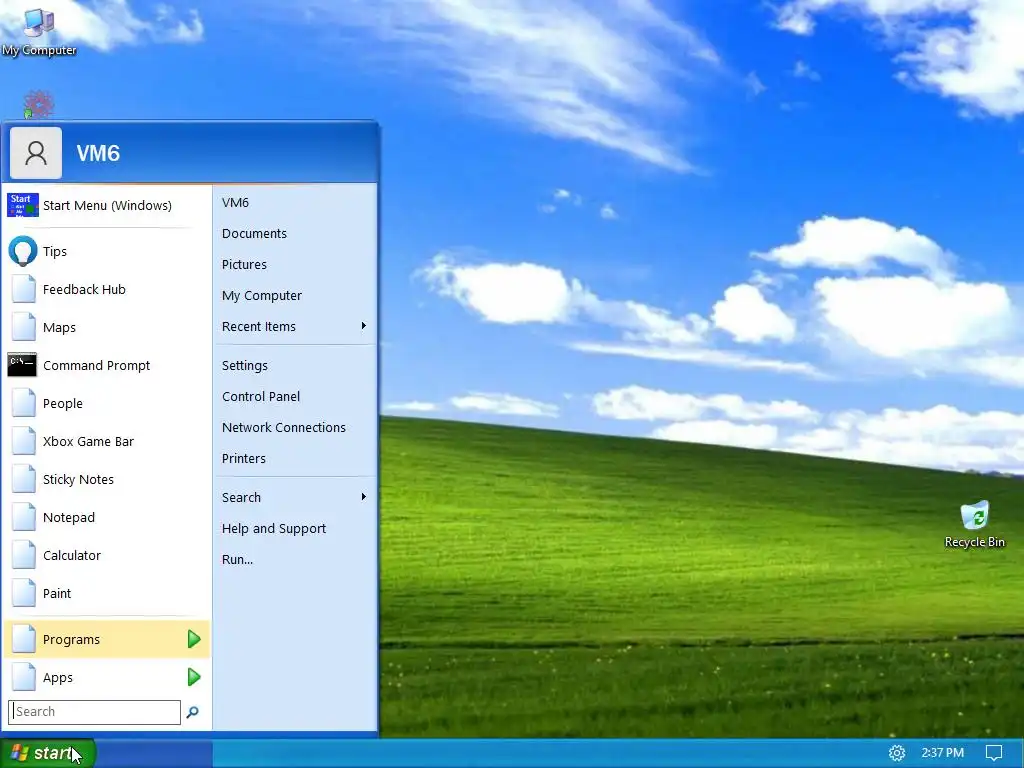
Task: Open the notification center icon
Action: (x=994, y=753)
